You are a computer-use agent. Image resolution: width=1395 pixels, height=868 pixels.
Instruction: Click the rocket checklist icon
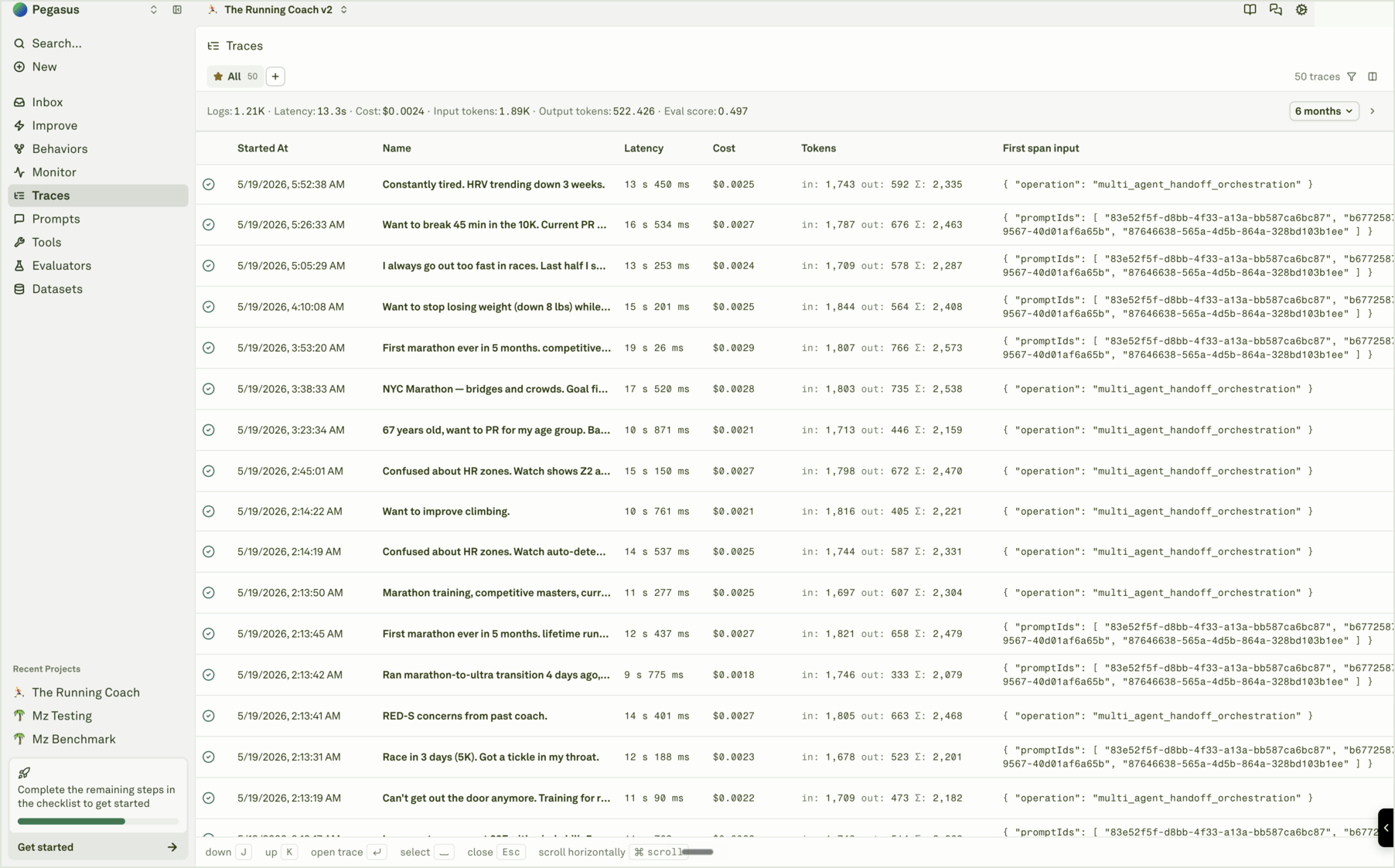(x=24, y=772)
